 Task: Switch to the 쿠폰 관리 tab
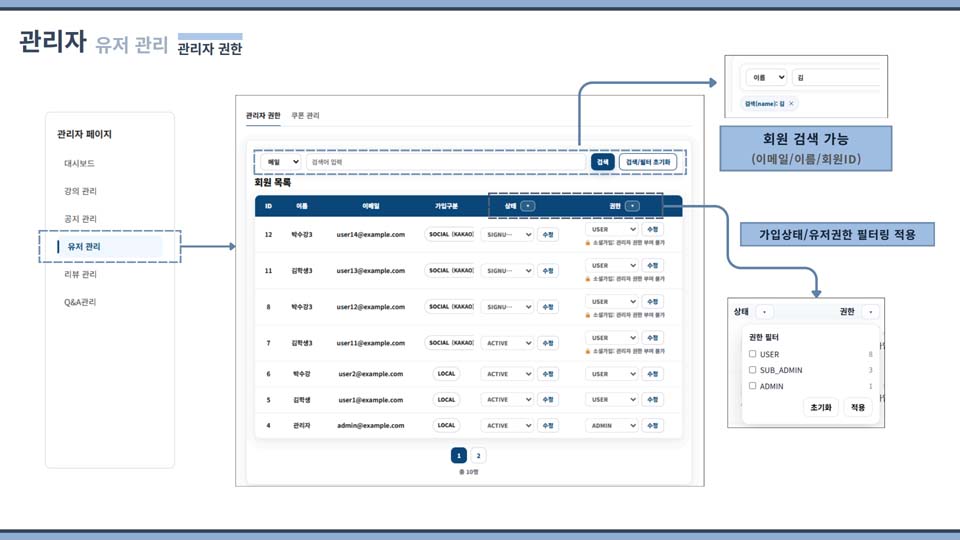[x=305, y=116]
